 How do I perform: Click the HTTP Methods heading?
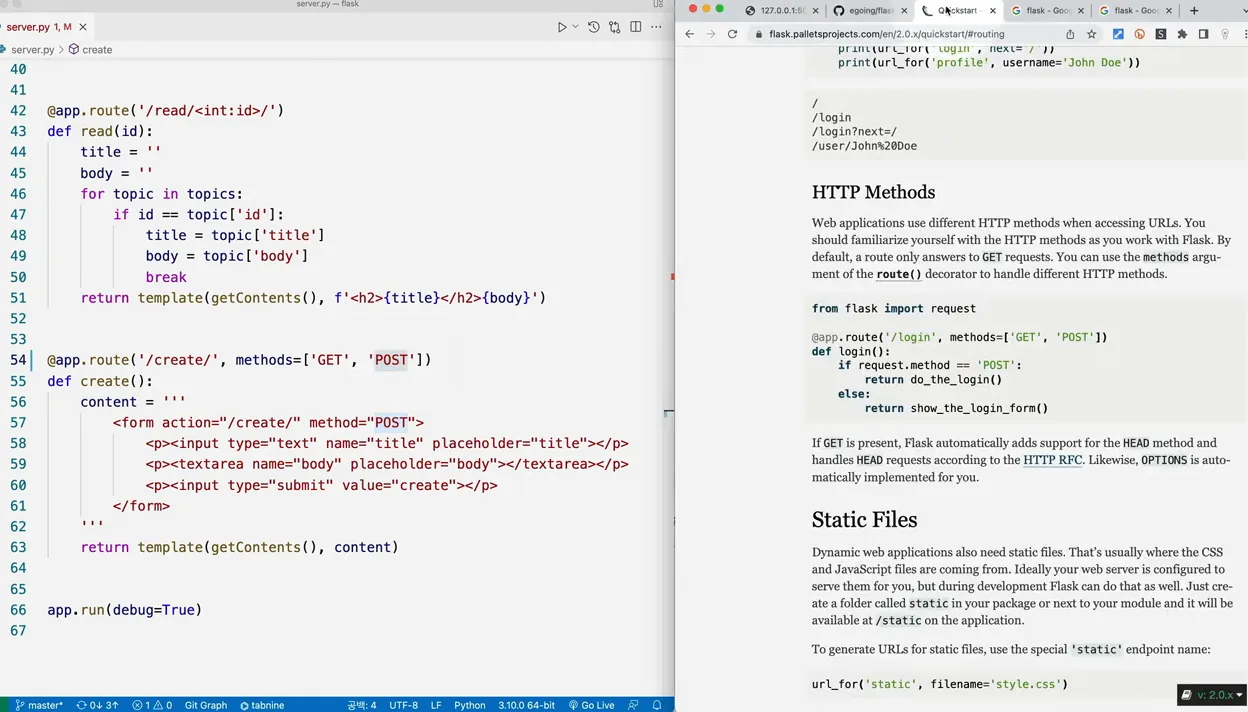(873, 192)
